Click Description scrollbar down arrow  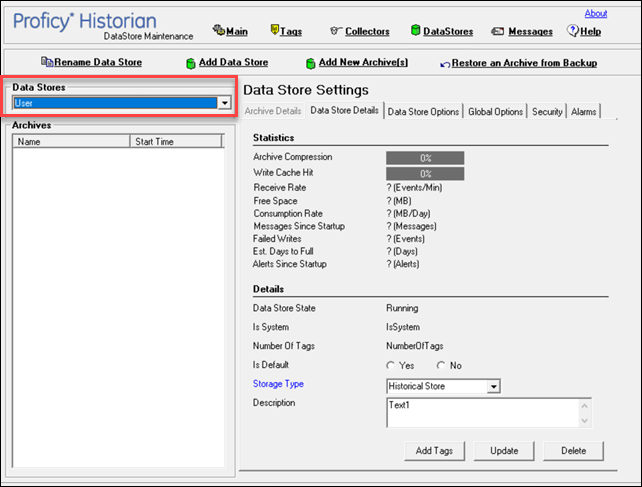tap(585, 421)
